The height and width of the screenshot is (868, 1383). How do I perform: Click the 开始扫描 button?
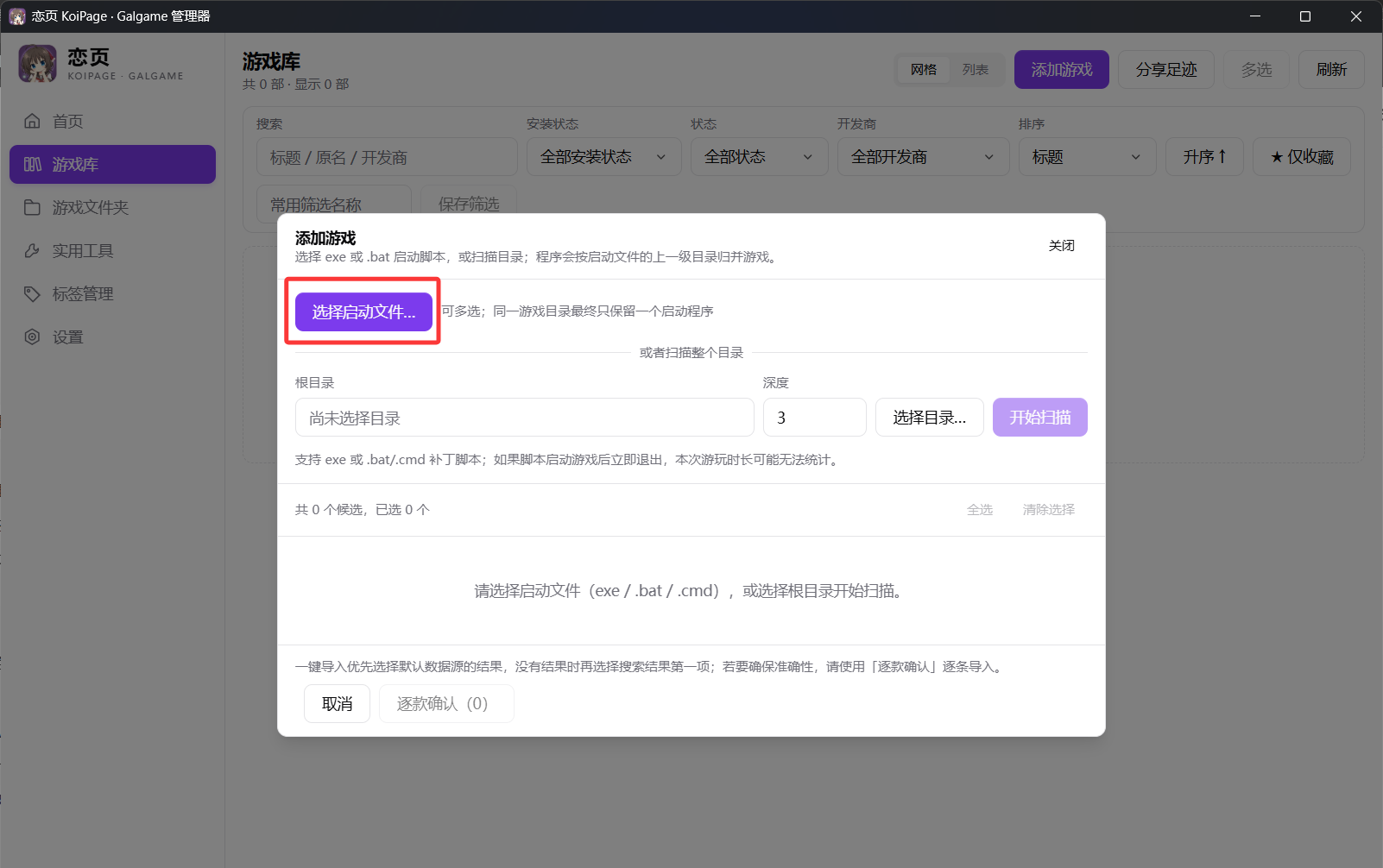(x=1040, y=418)
